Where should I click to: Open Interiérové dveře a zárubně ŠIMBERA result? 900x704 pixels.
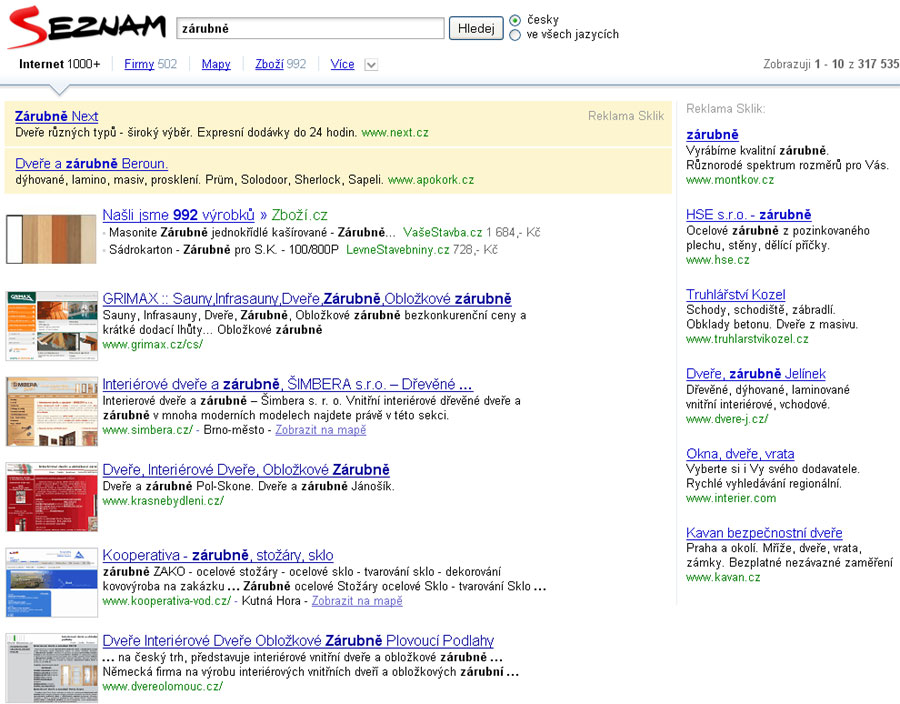(x=288, y=384)
